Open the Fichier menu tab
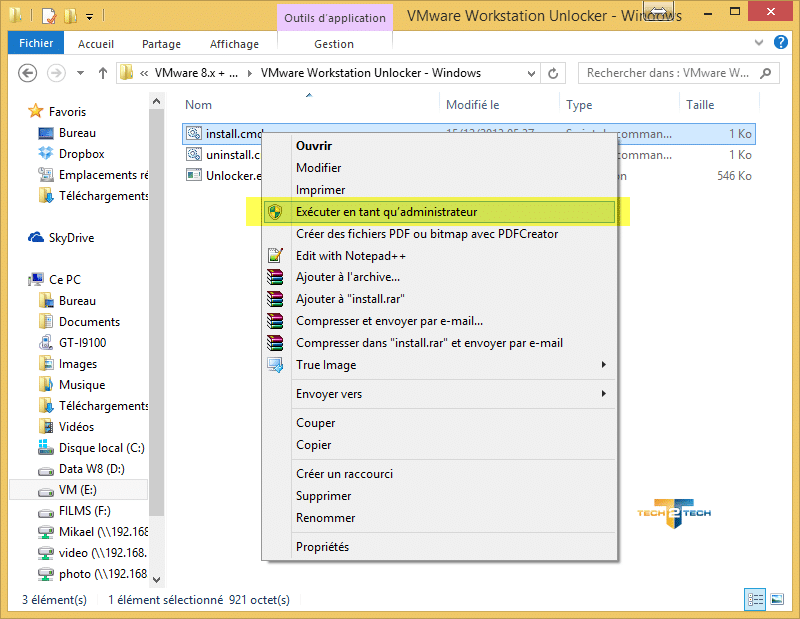Viewport: 800px width, 619px height. pos(36,44)
